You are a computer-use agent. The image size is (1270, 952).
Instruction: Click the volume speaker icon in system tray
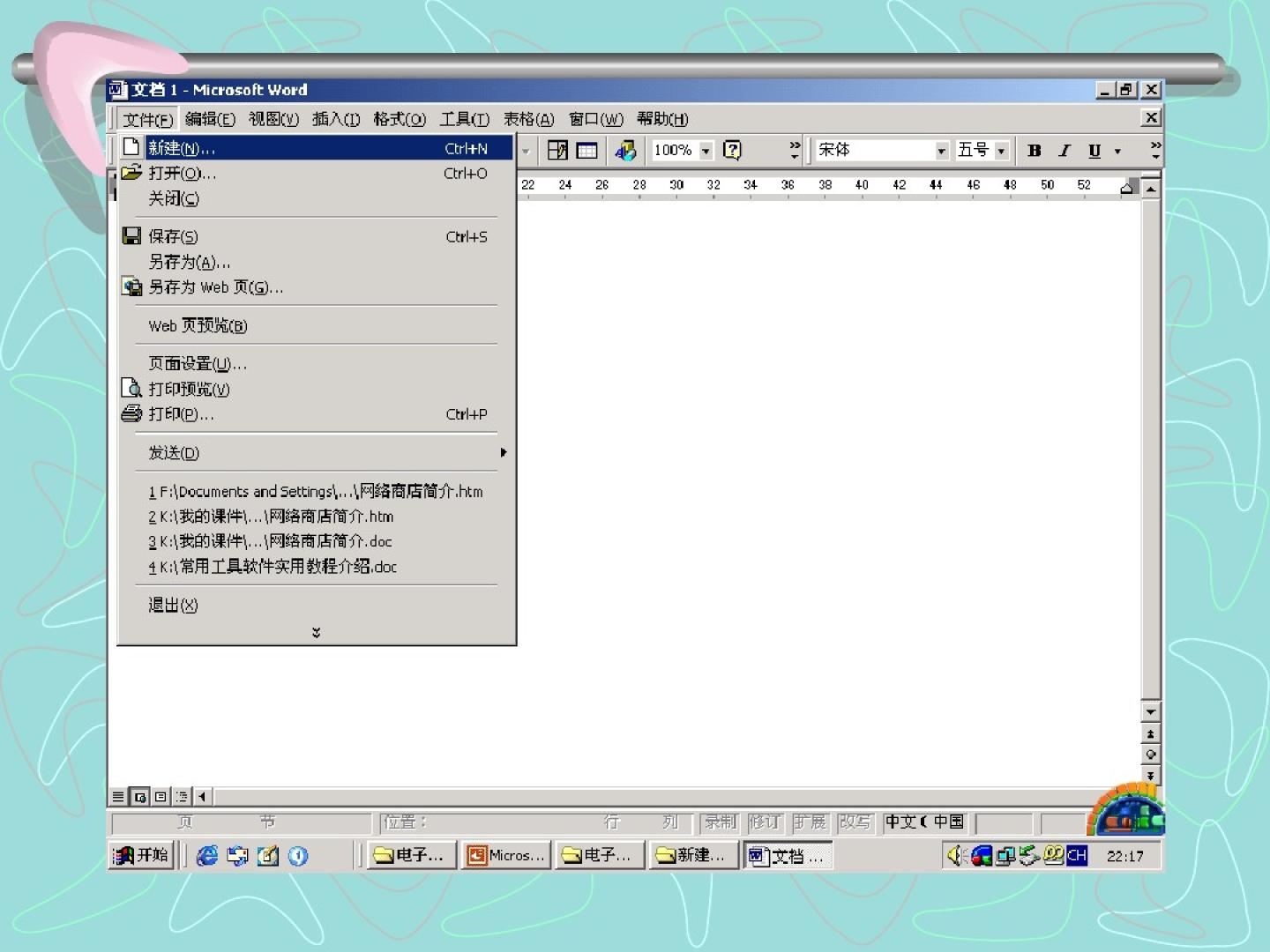954,855
